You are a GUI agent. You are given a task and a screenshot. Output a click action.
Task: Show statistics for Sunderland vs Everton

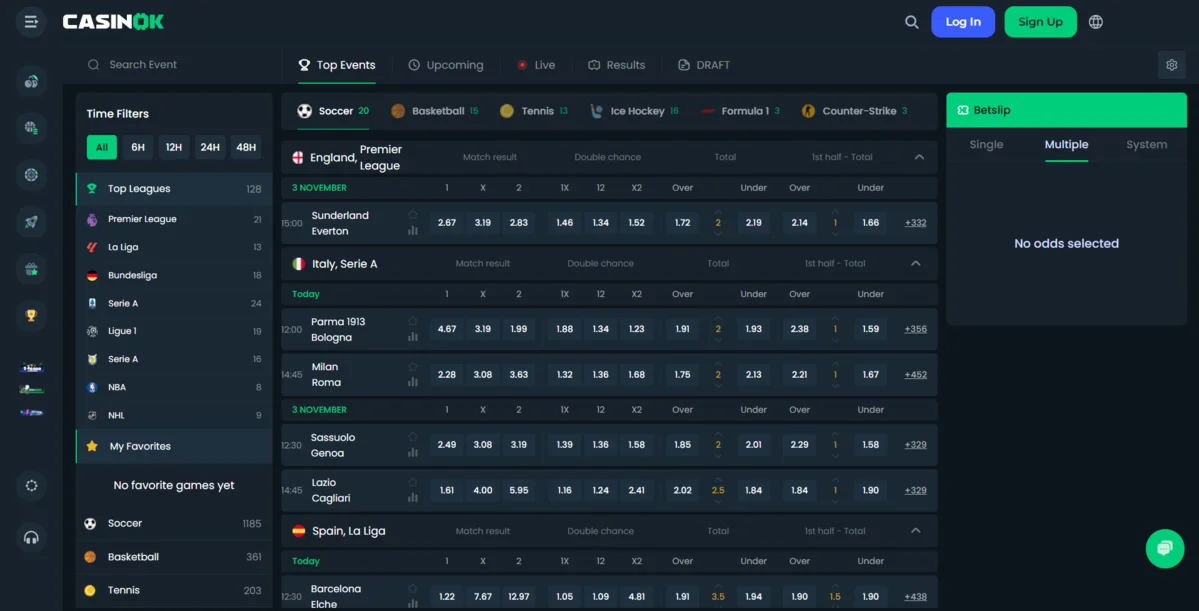pos(413,231)
